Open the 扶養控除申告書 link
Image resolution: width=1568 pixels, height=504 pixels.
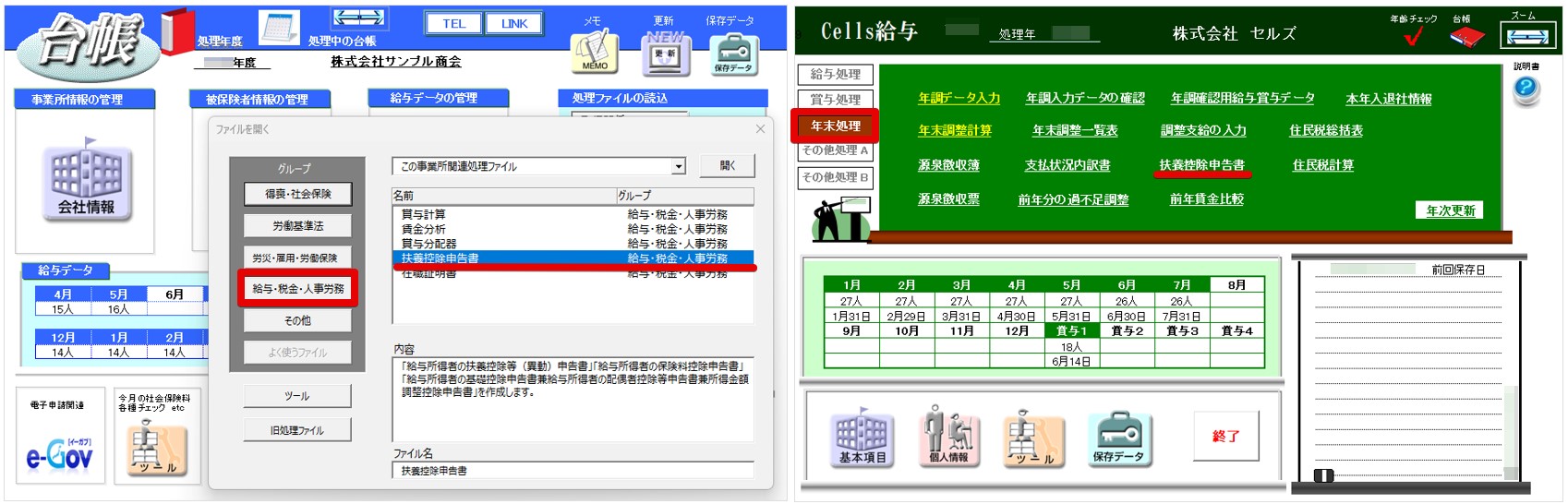(x=1201, y=165)
